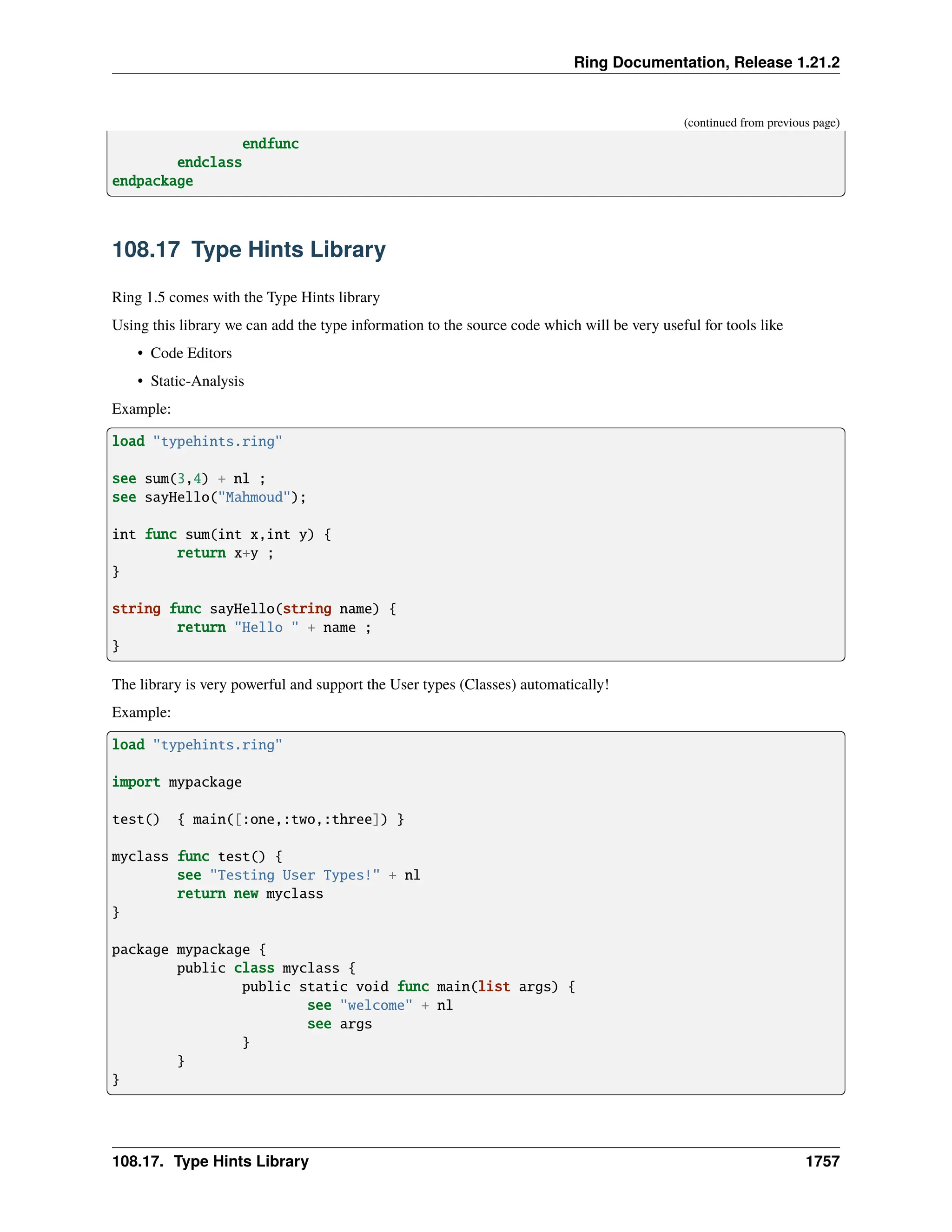Click the footer label 108.17. Type Hints Library
The width and height of the screenshot is (952, 1232).
211,1161
